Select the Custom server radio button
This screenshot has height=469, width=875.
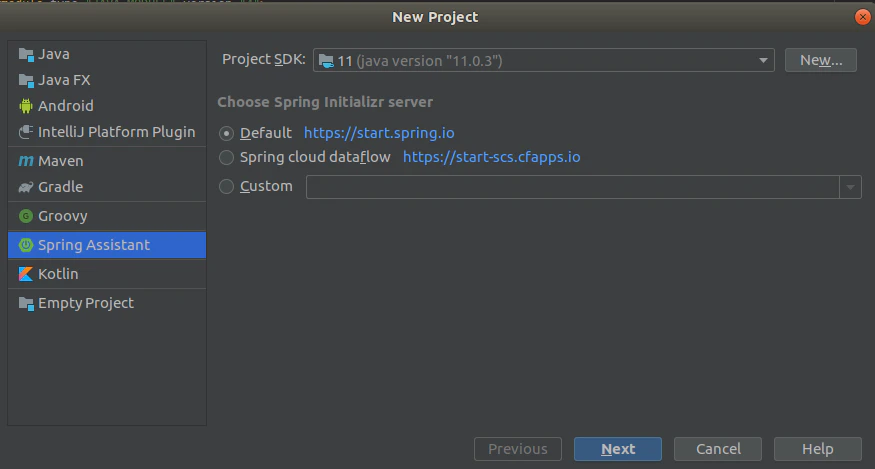tap(226, 186)
